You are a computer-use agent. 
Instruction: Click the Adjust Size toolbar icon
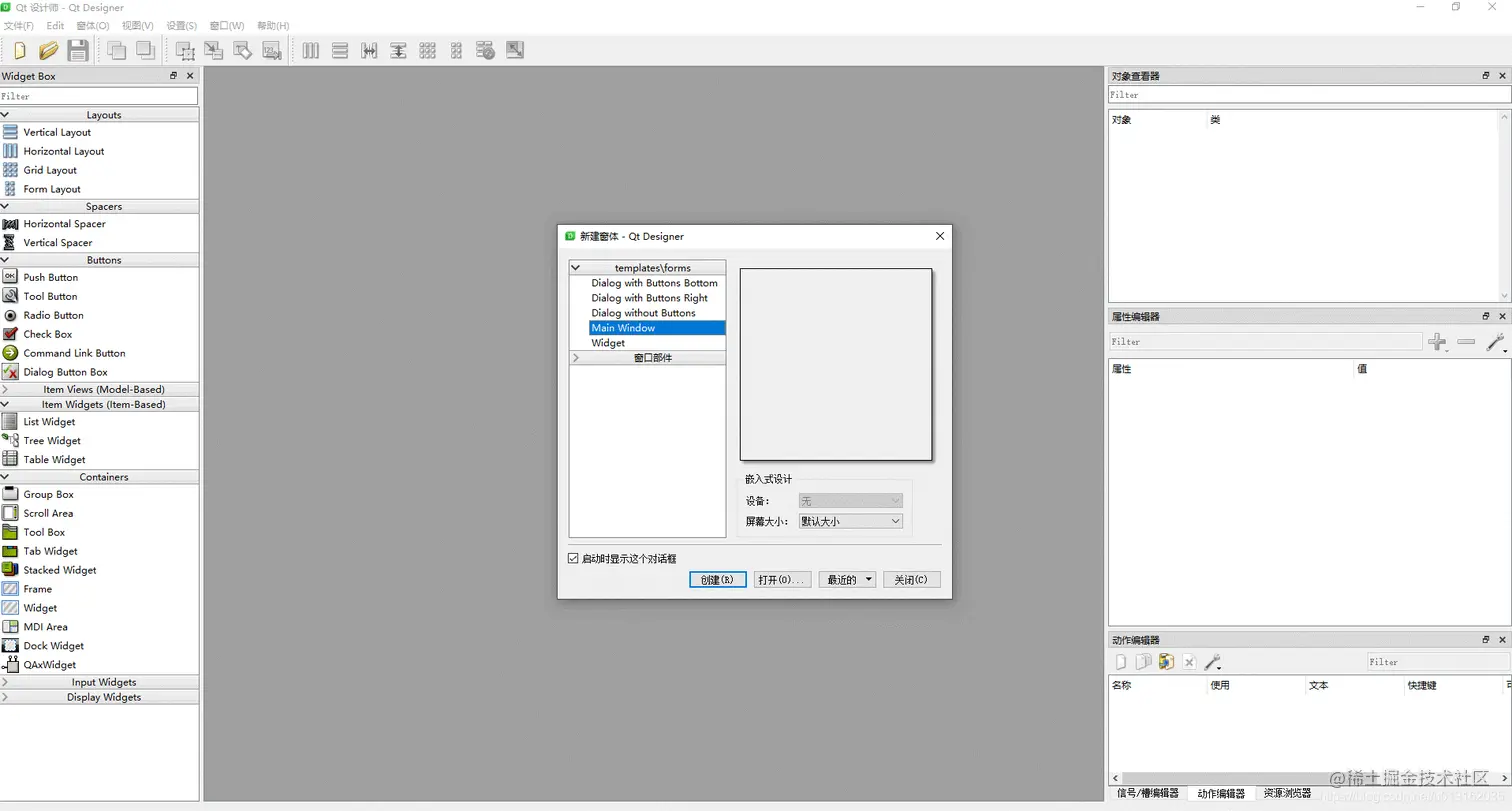[x=515, y=50]
